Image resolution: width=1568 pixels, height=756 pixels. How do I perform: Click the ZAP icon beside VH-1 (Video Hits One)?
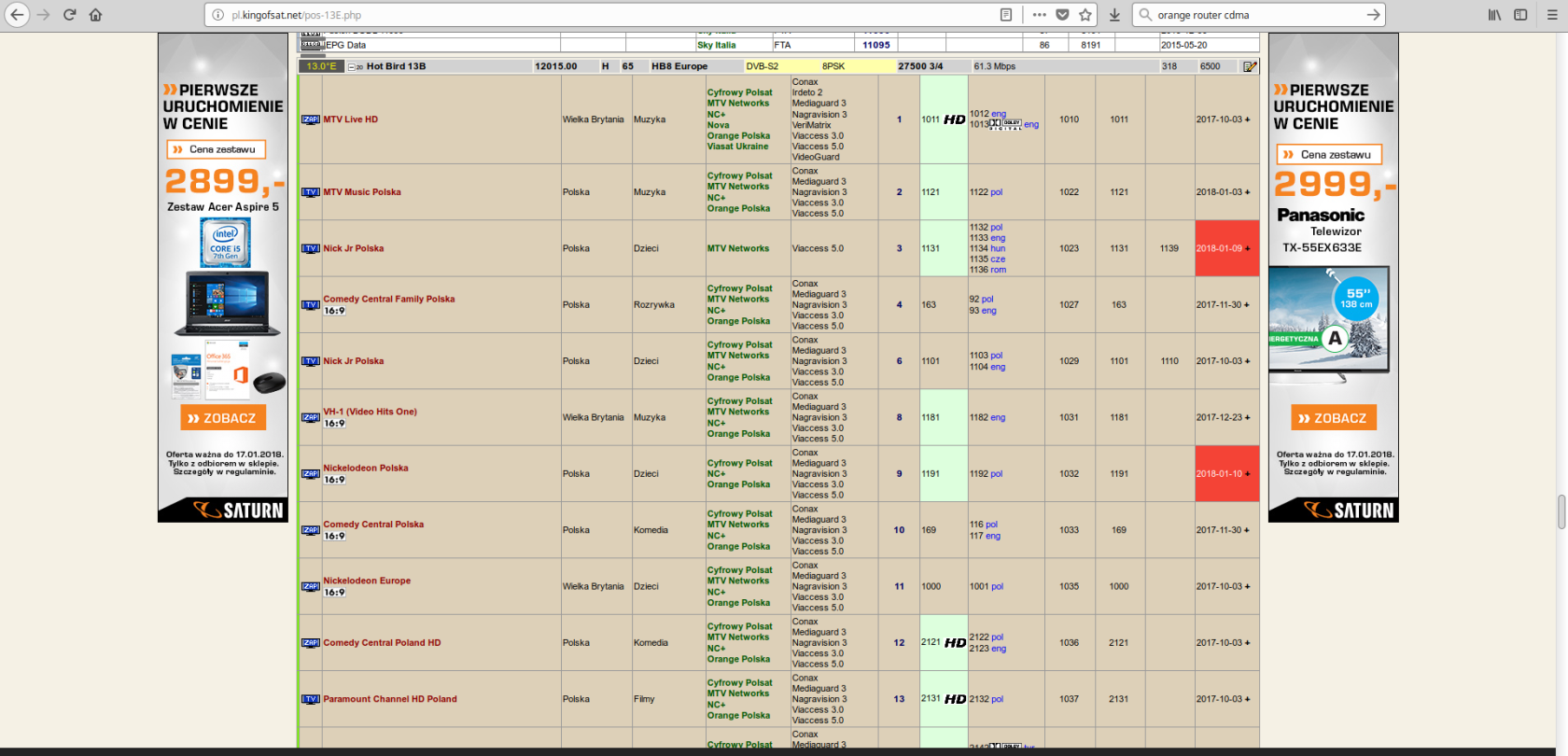(311, 417)
